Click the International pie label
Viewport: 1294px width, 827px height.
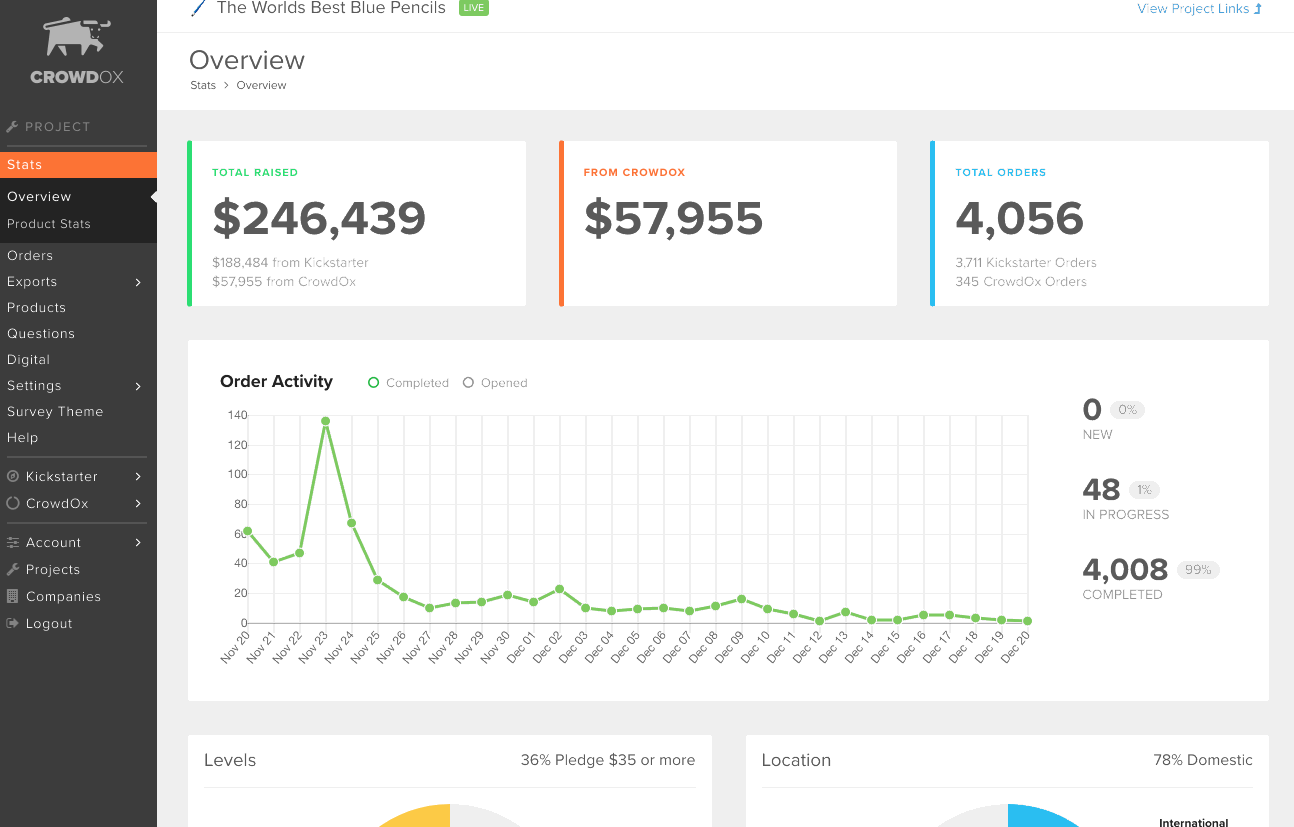pos(1193,822)
